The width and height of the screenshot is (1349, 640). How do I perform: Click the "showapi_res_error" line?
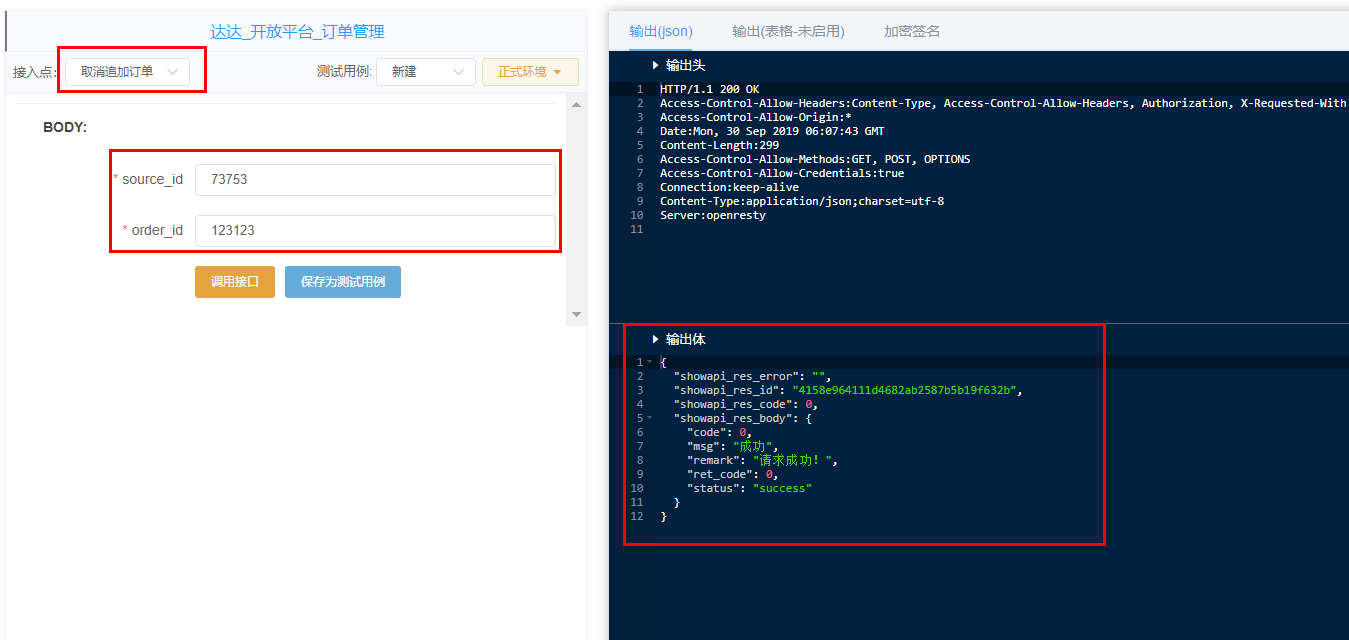click(752, 376)
